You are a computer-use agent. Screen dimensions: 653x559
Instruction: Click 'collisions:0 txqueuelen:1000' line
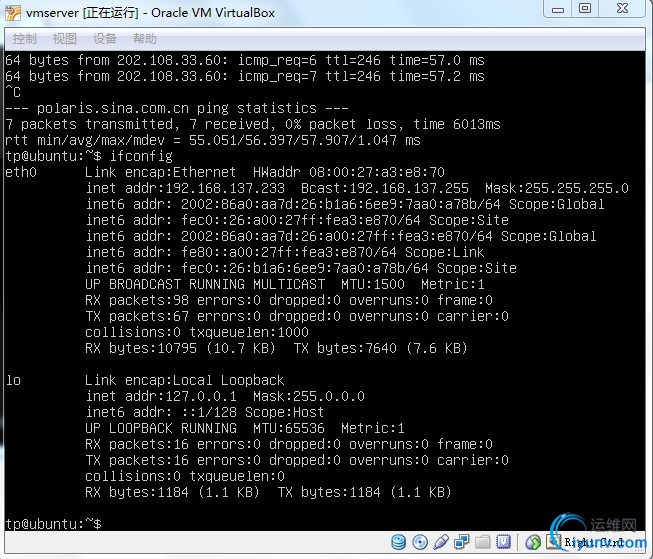(x=197, y=332)
